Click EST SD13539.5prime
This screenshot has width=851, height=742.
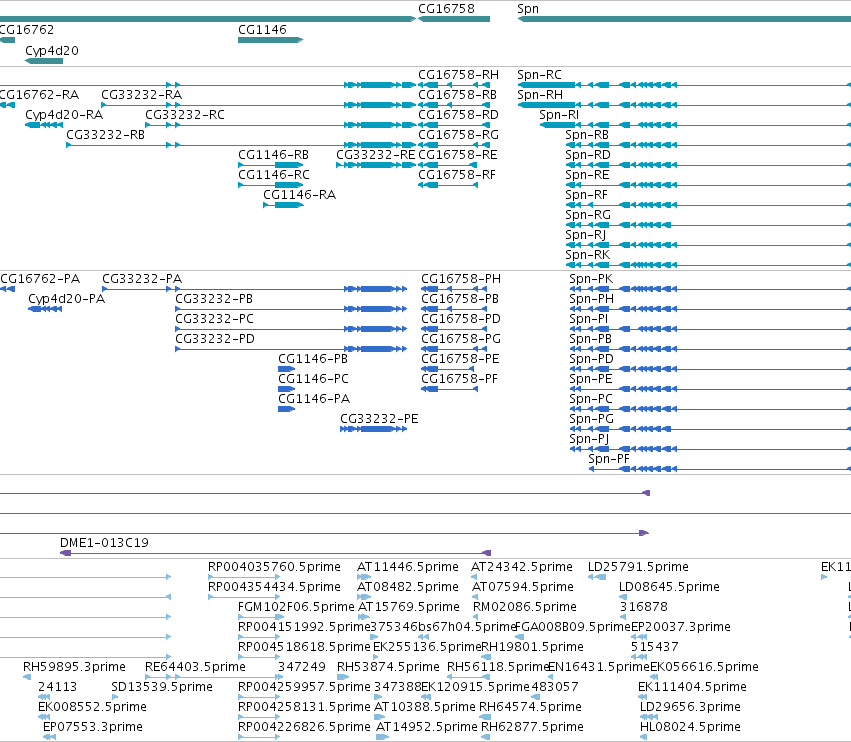(x=162, y=686)
